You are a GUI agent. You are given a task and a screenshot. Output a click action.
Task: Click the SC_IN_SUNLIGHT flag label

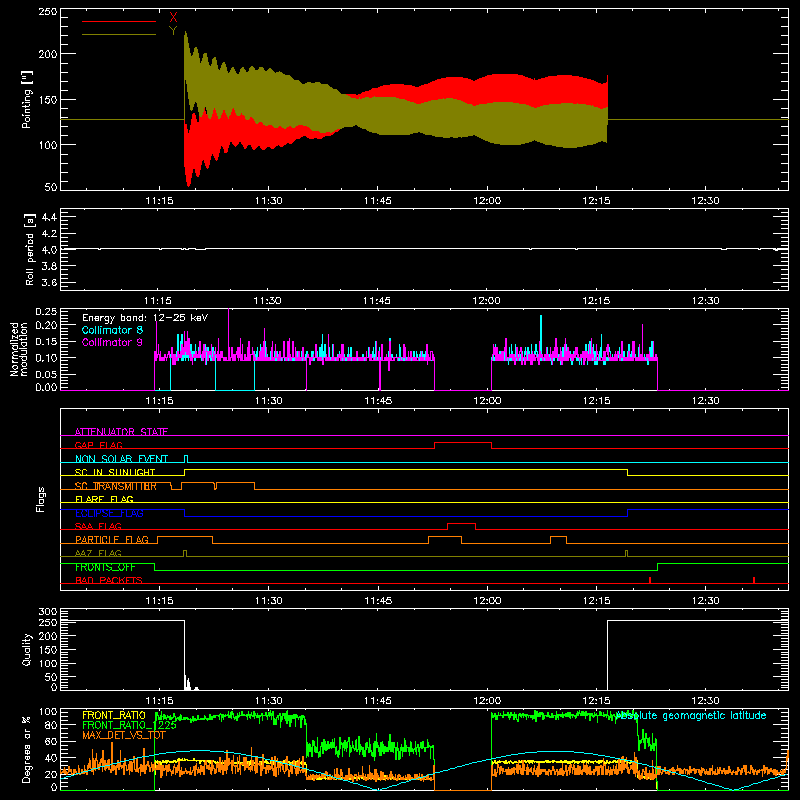115,472
